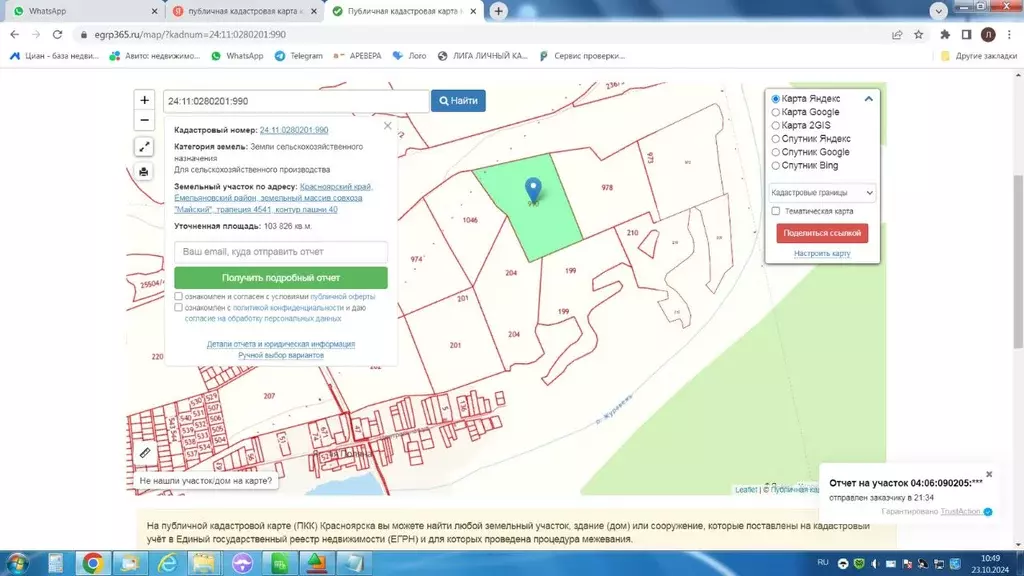
Task: Select Карта 2GIS radio option
Action: point(775,125)
